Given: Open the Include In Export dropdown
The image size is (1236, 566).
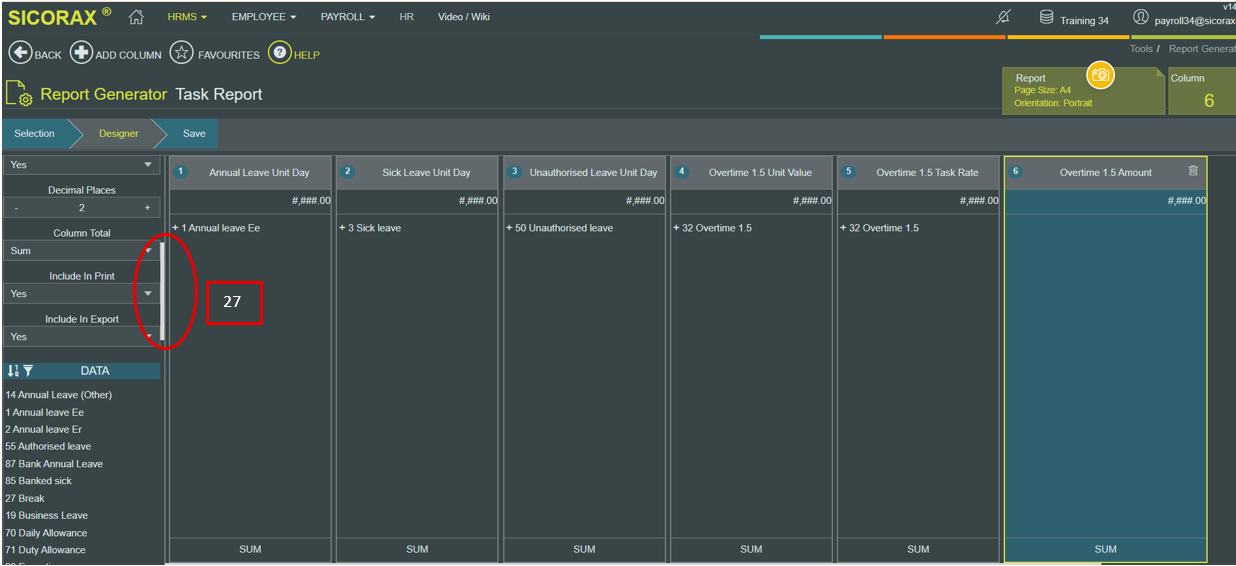Looking at the screenshot, I should [x=81, y=337].
